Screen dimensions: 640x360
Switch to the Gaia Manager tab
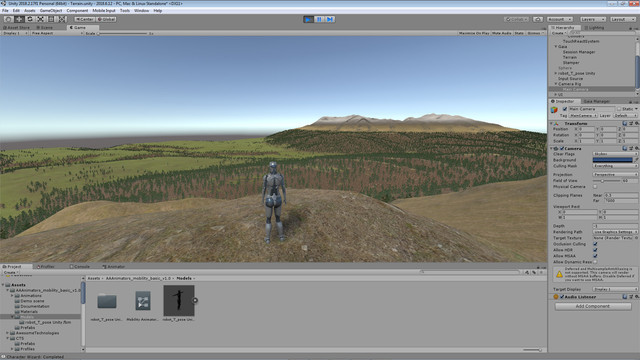(x=596, y=101)
